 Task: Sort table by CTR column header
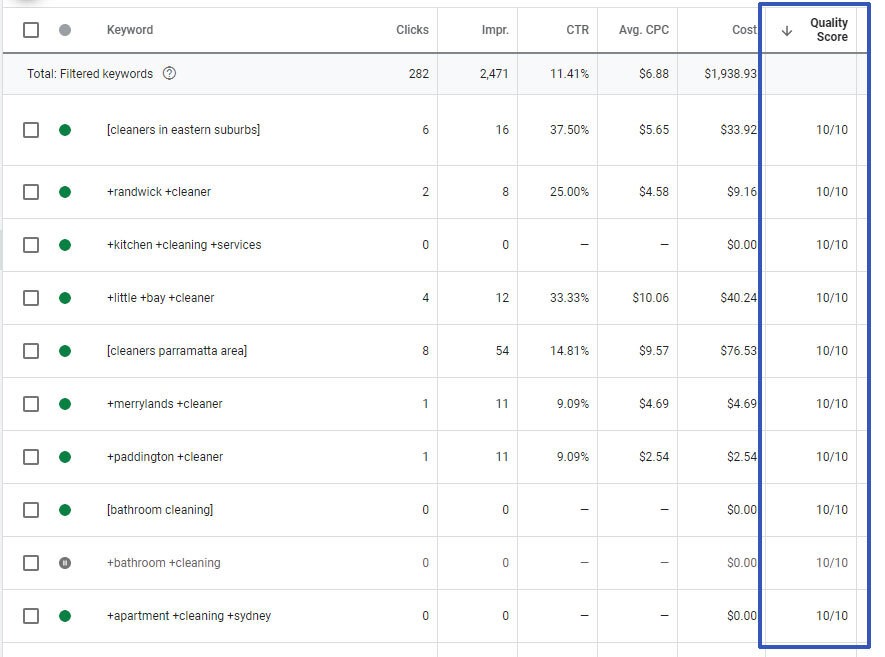click(577, 30)
